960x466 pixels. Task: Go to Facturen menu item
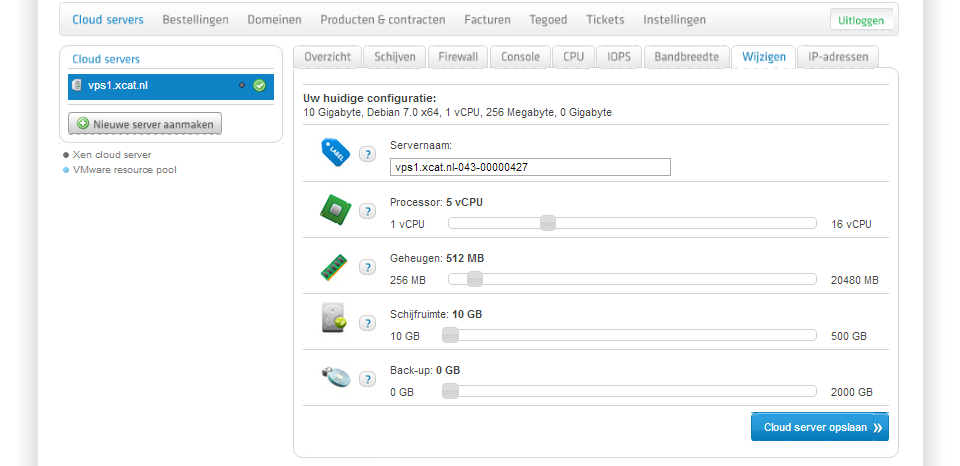487,20
